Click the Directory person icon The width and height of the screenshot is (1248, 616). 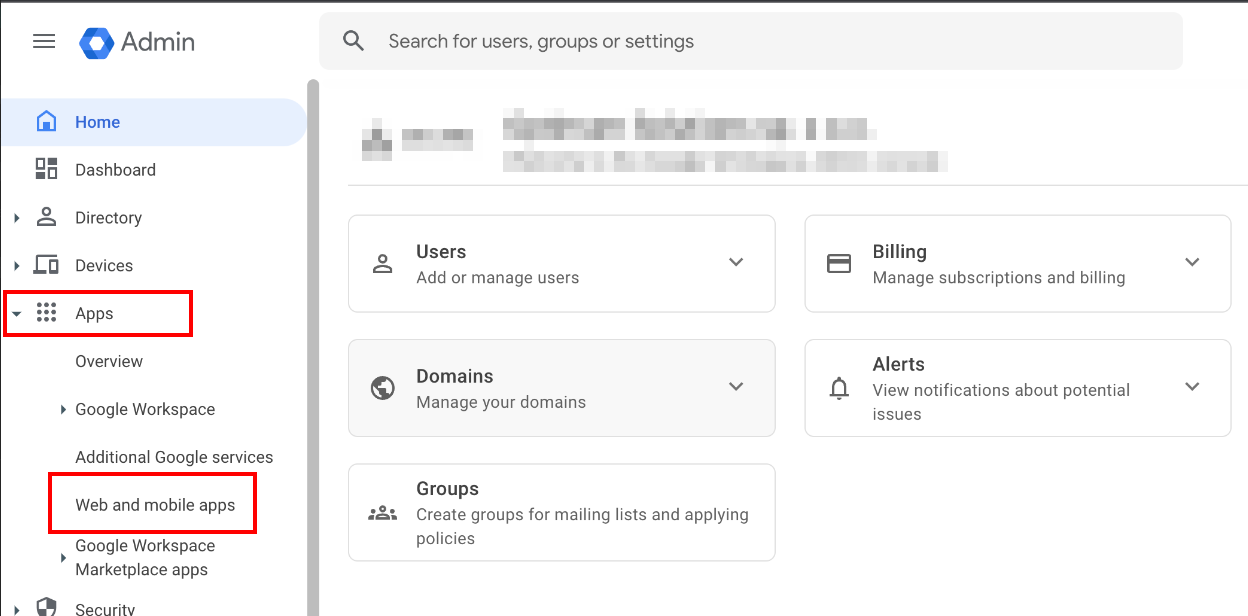click(46, 217)
